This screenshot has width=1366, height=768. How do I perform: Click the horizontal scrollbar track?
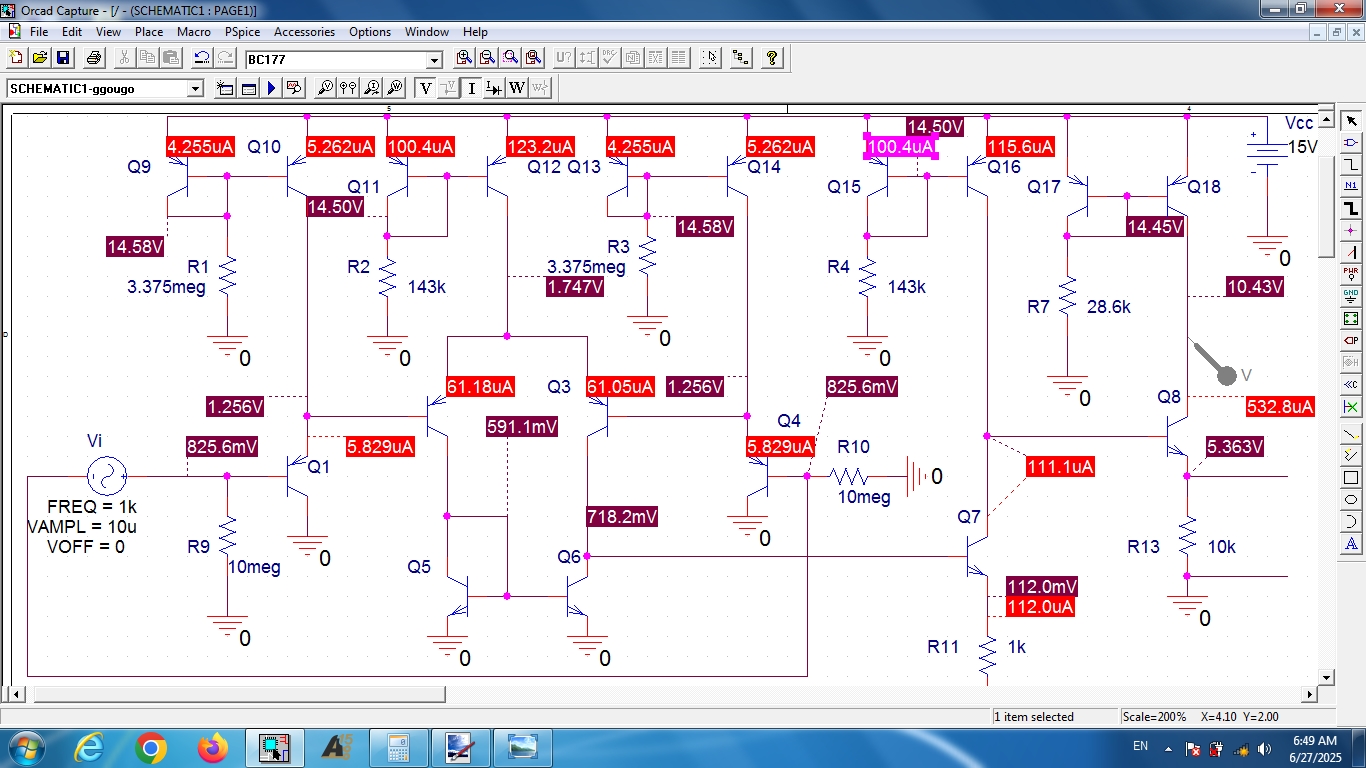click(870, 694)
